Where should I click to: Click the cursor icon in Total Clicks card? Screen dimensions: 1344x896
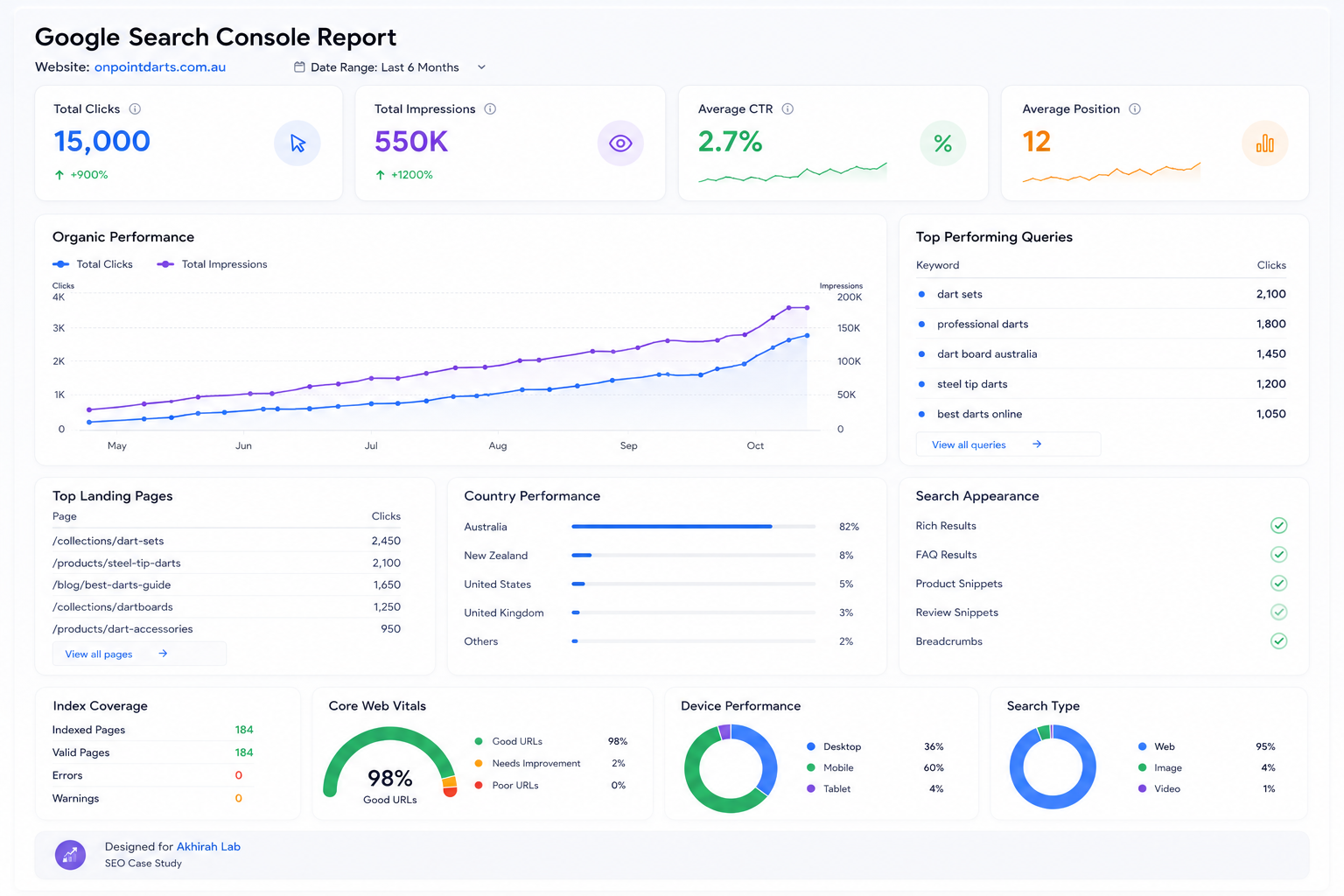tap(297, 143)
